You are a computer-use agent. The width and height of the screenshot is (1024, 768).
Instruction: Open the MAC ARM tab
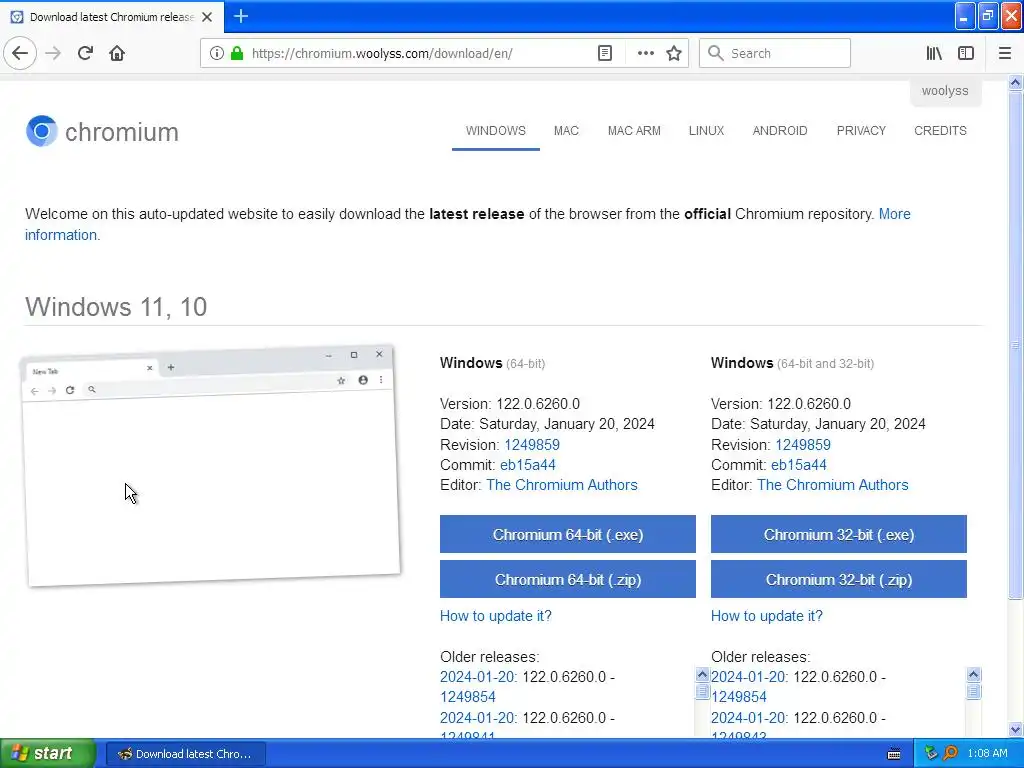coord(634,131)
